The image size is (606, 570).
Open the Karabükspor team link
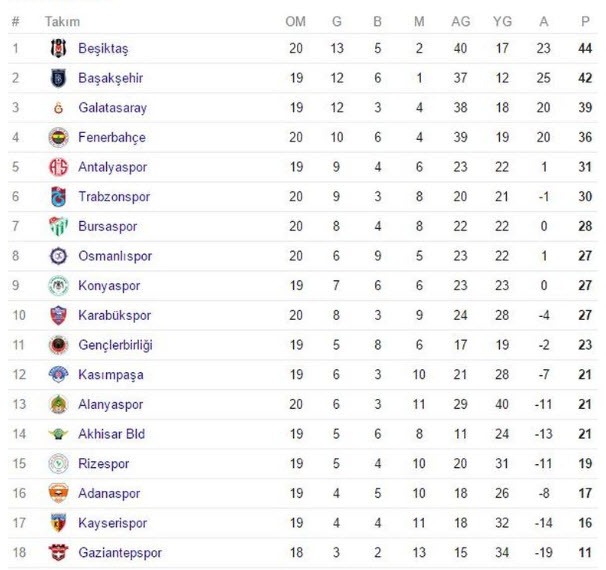pyautogui.click(x=114, y=315)
